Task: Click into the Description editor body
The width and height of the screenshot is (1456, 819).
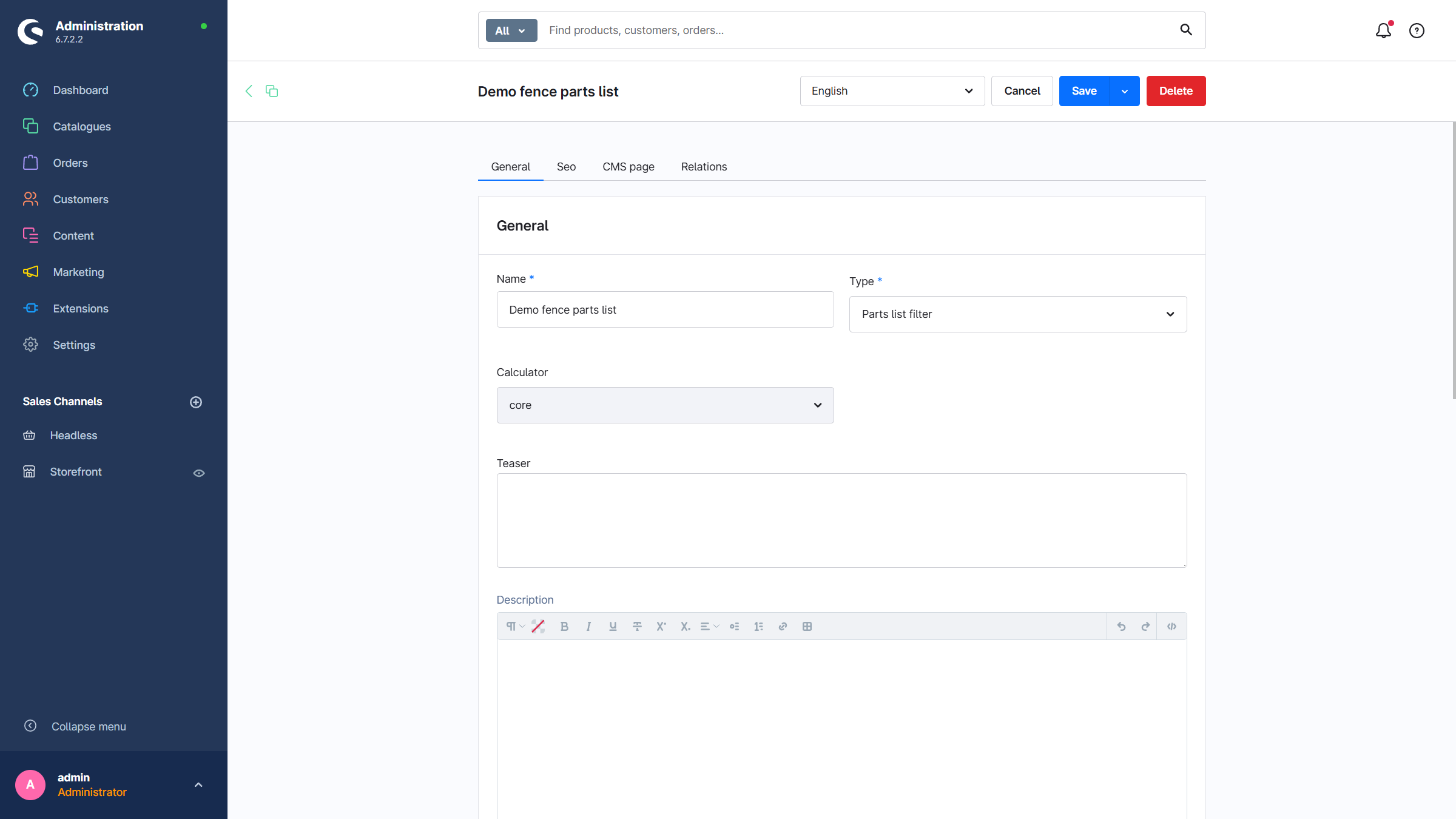Action: click(x=841, y=729)
